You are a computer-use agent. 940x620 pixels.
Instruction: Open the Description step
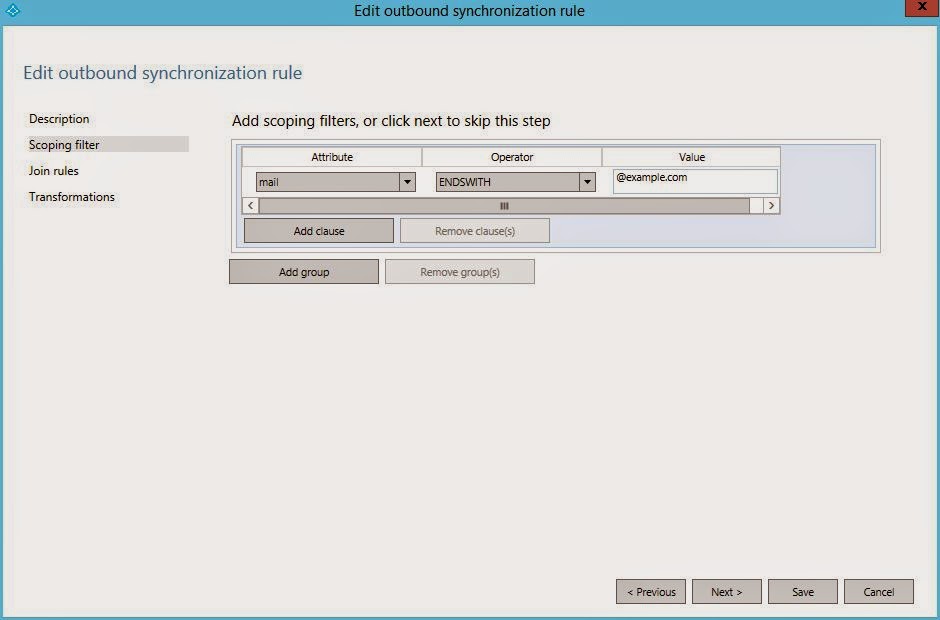click(x=59, y=119)
